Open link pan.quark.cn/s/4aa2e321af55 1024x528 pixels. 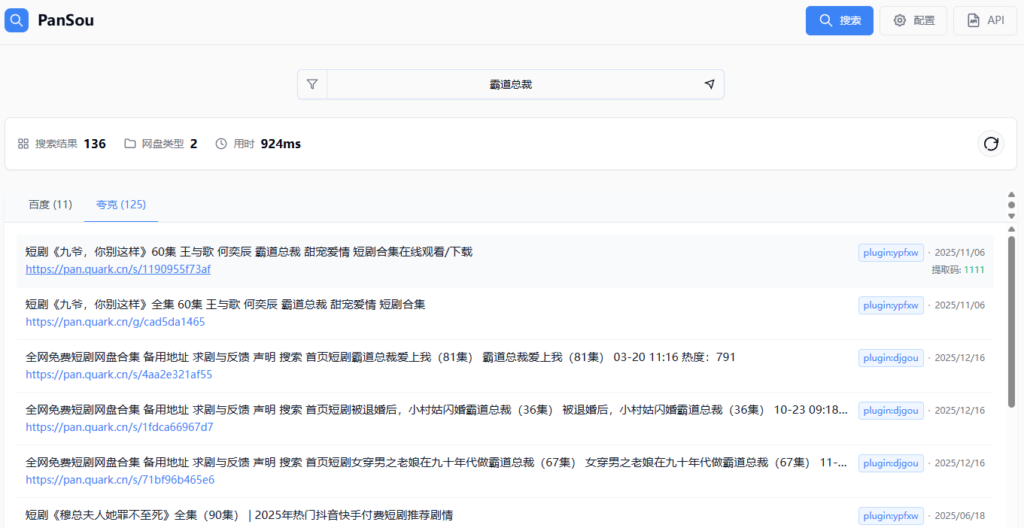[x=119, y=374]
